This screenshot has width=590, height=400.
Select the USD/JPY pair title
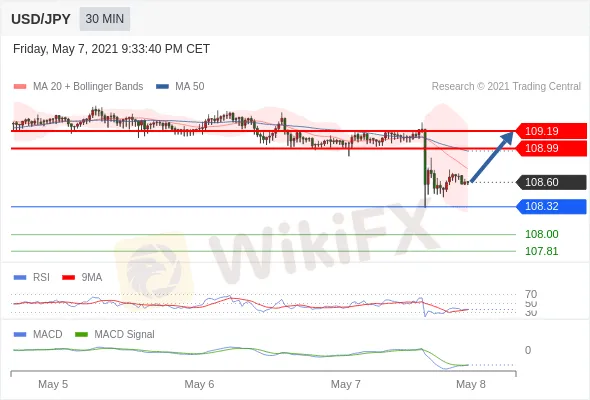(x=41, y=19)
